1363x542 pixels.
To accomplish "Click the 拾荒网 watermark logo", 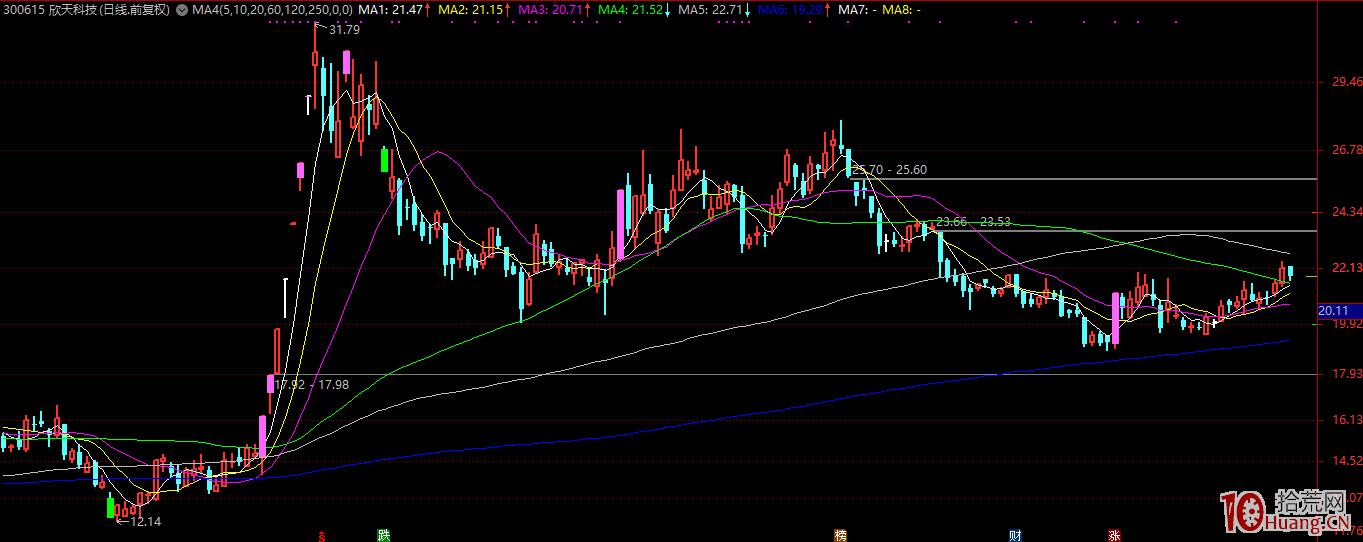I will click(1288, 512).
